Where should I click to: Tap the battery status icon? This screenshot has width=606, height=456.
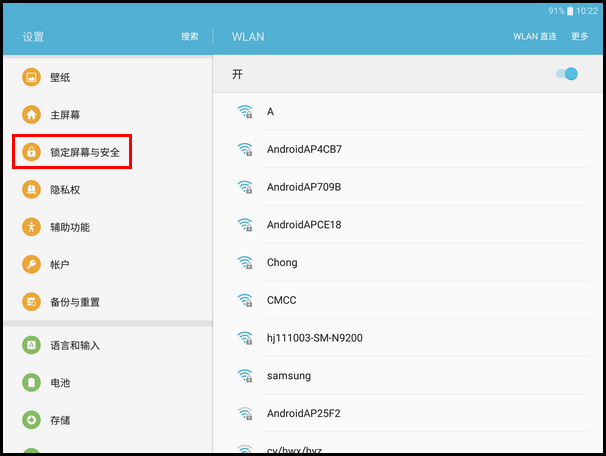570,11
